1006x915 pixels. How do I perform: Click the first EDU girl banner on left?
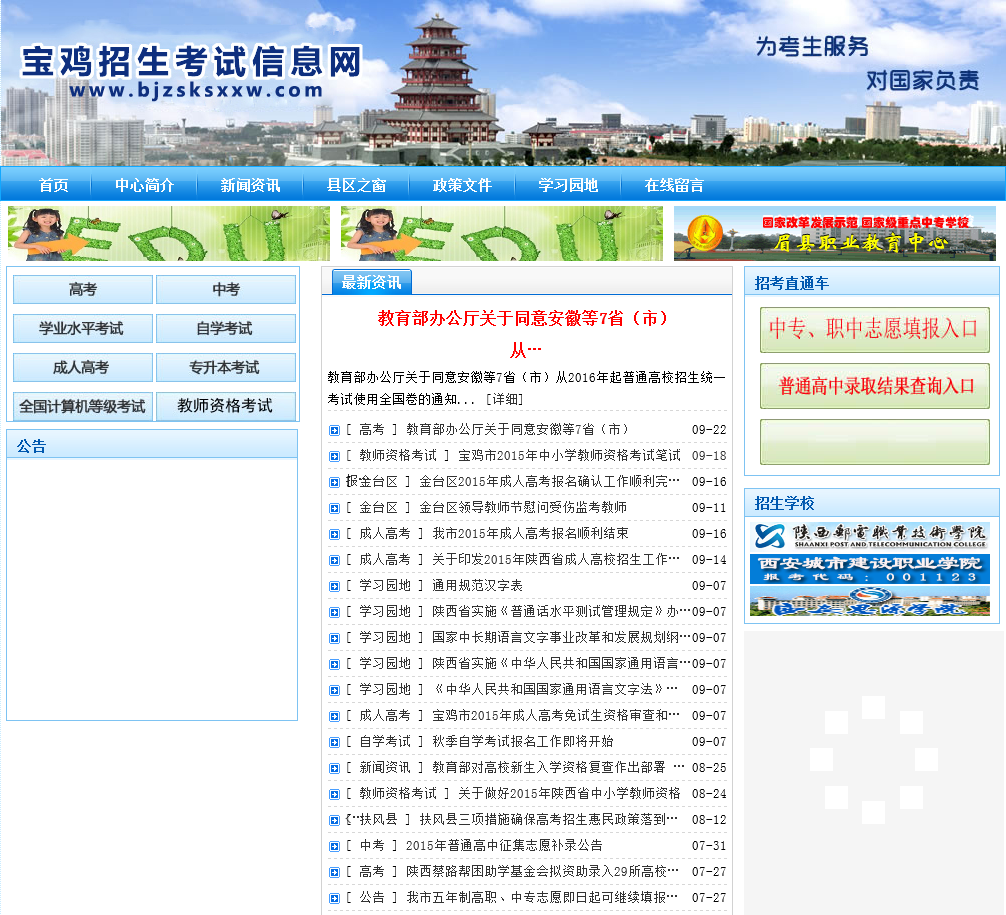point(169,234)
